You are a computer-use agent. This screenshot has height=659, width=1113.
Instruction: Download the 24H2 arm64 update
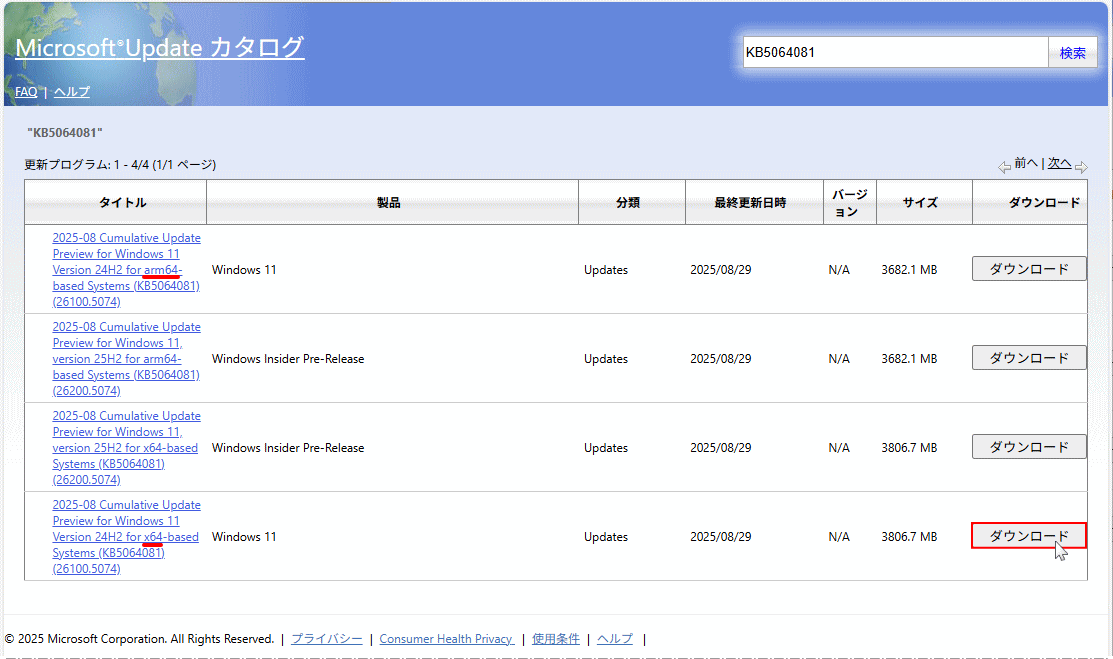(1029, 269)
